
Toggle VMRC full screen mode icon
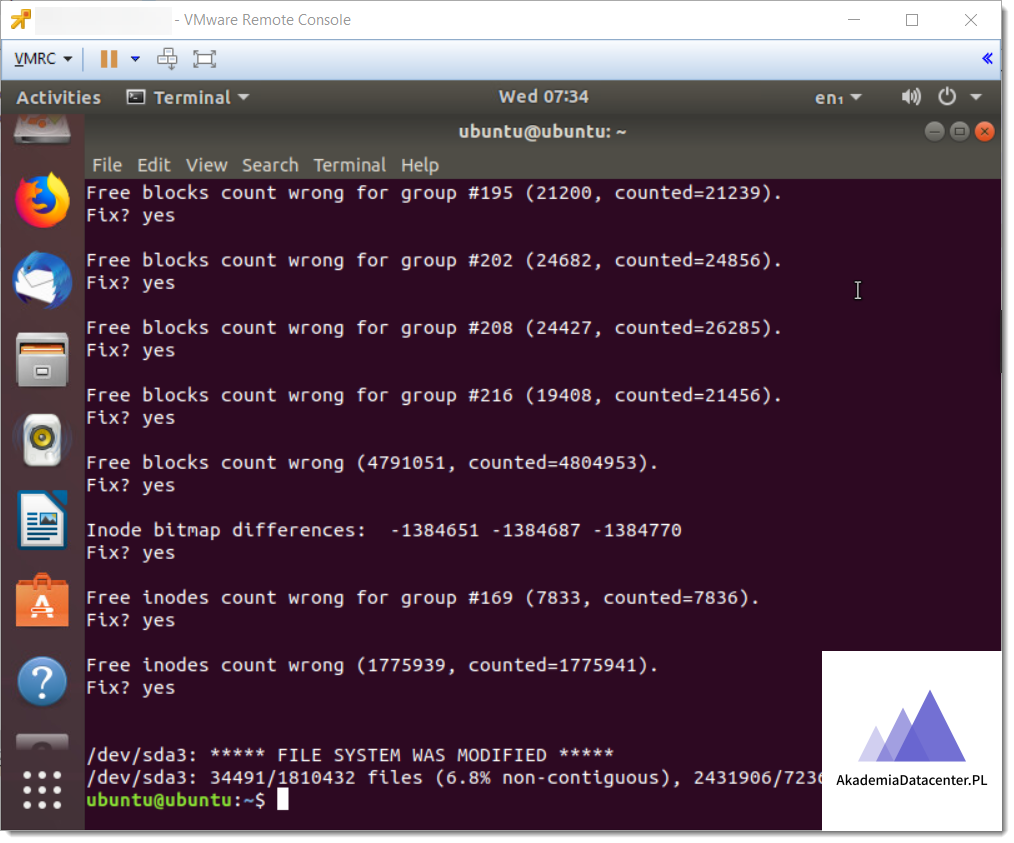coord(204,59)
